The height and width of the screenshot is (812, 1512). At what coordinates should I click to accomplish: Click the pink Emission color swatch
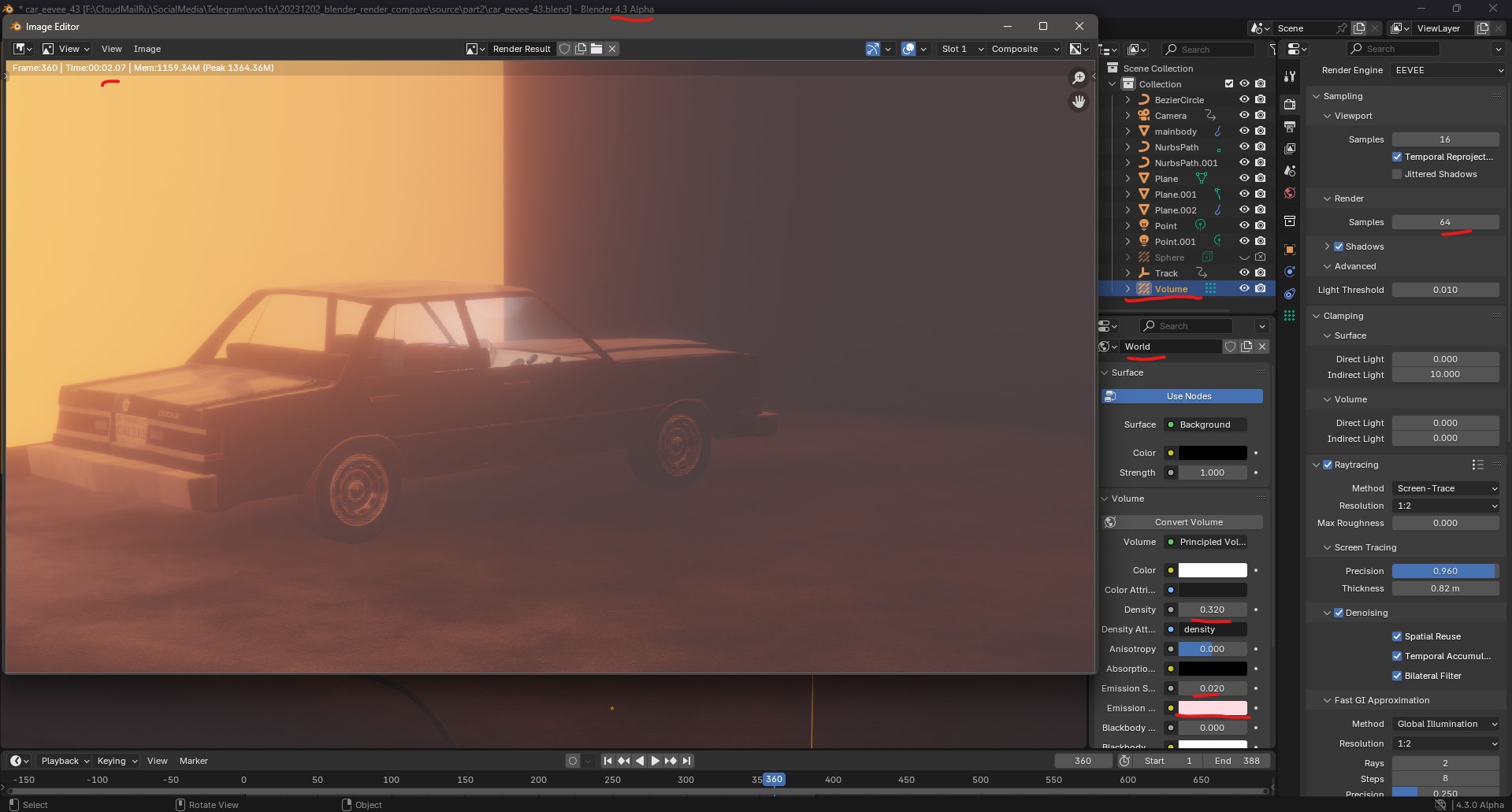tap(1213, 708)
